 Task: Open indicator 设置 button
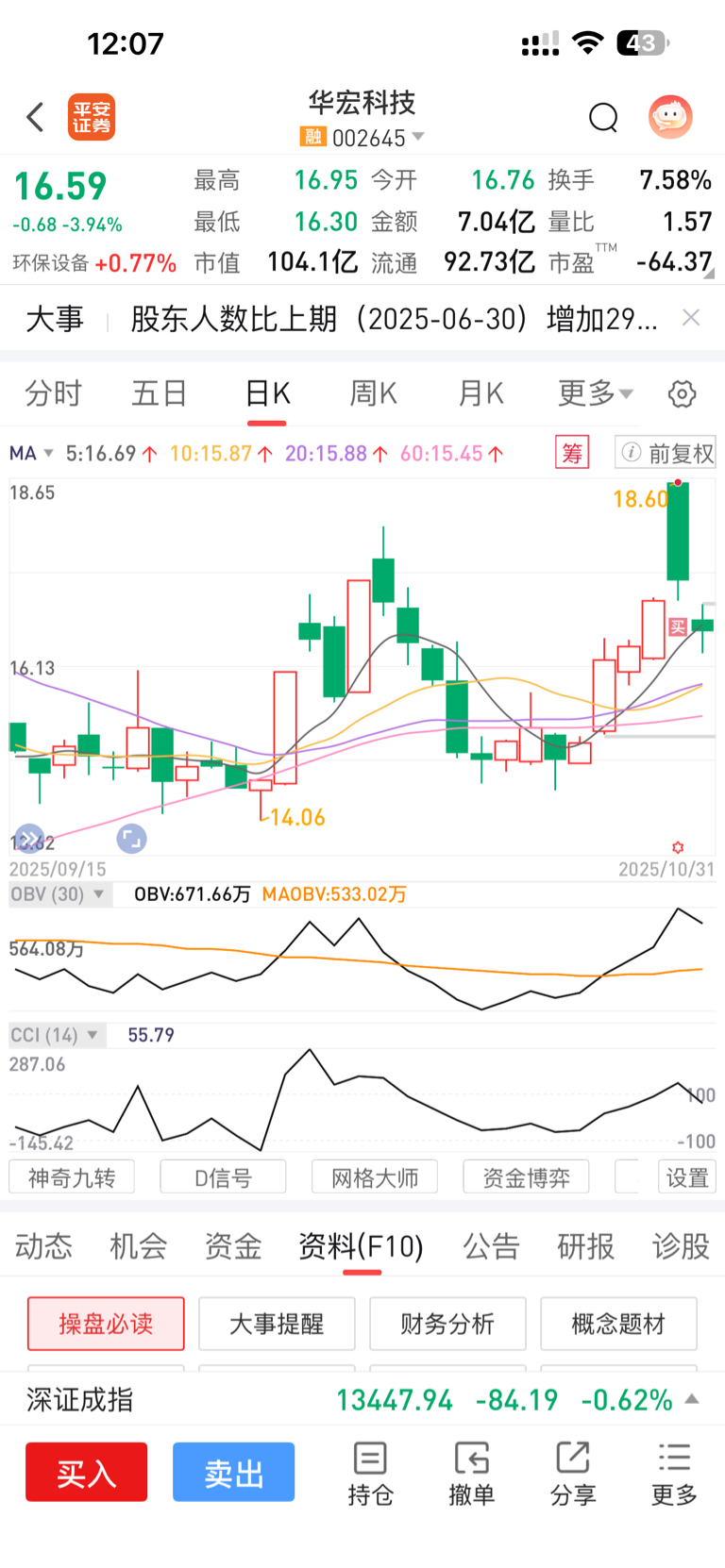[x=687, y=1177]
